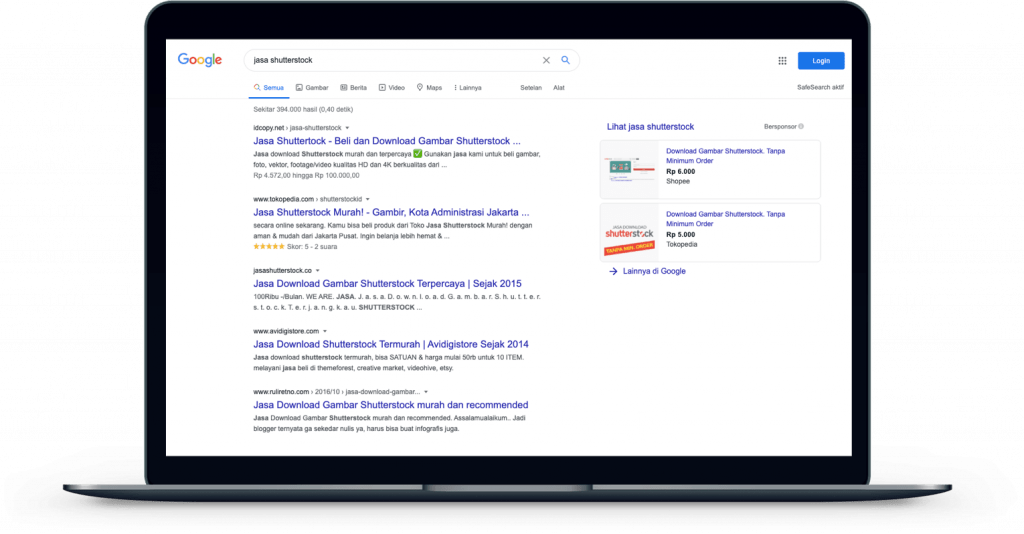The image size is (1024, 534).
Task: Expand the dropdown arrow next to idcopy.net
Action: pos(347,128)
